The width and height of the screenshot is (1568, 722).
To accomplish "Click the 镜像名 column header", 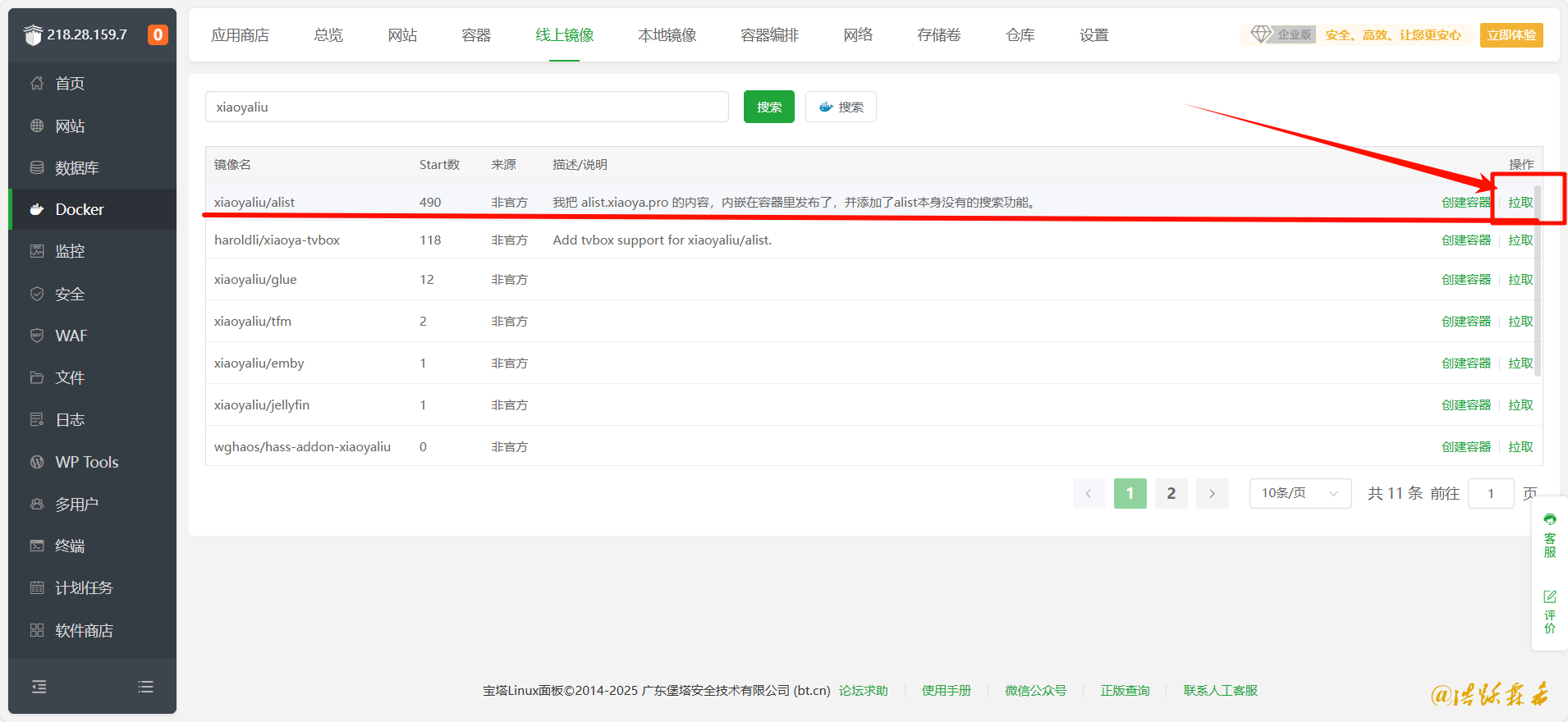I will (x=232, y=165).
